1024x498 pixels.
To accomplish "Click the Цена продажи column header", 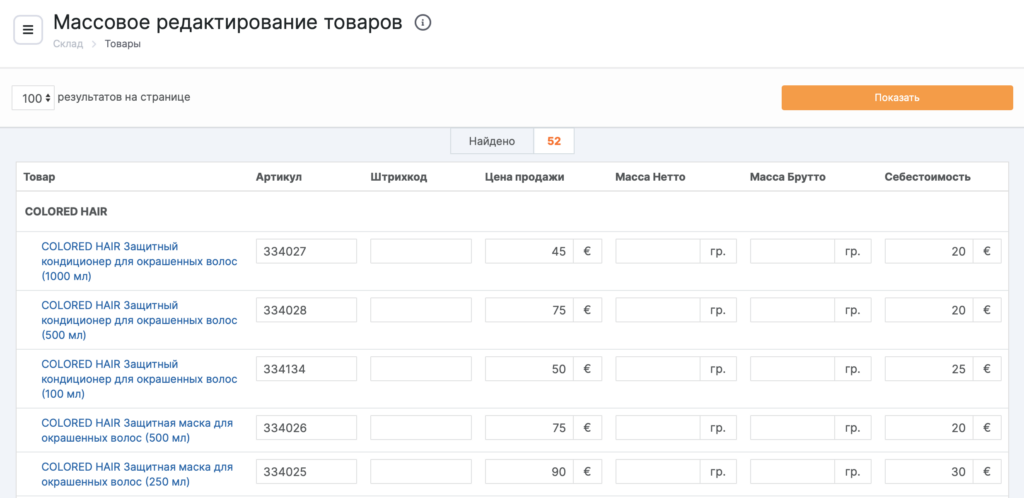I will 517,177.
